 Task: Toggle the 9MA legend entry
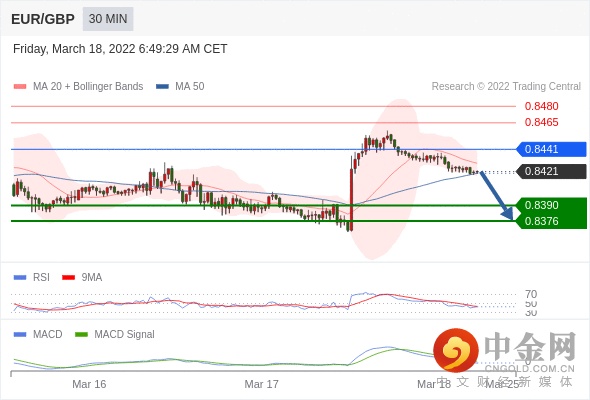click(82, 278)
